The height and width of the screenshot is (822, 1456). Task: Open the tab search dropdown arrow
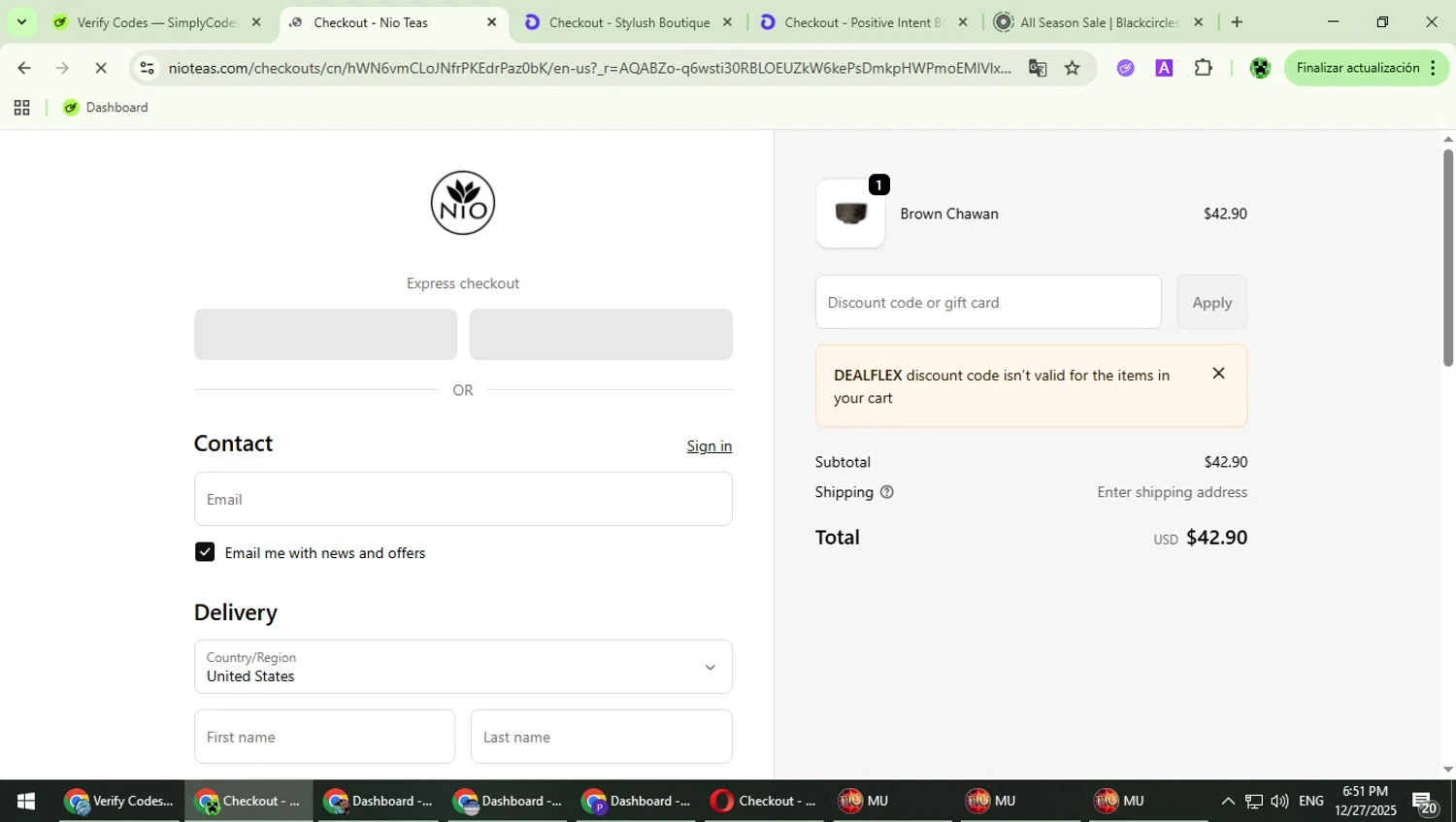point(21,21)
